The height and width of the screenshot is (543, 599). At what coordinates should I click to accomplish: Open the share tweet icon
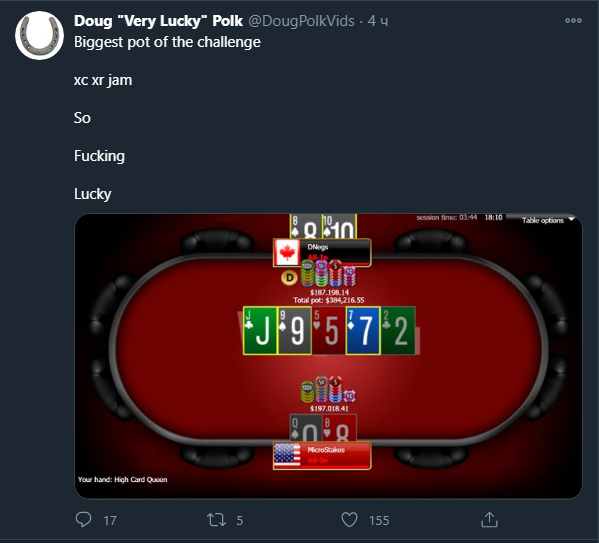click(489, 520)
